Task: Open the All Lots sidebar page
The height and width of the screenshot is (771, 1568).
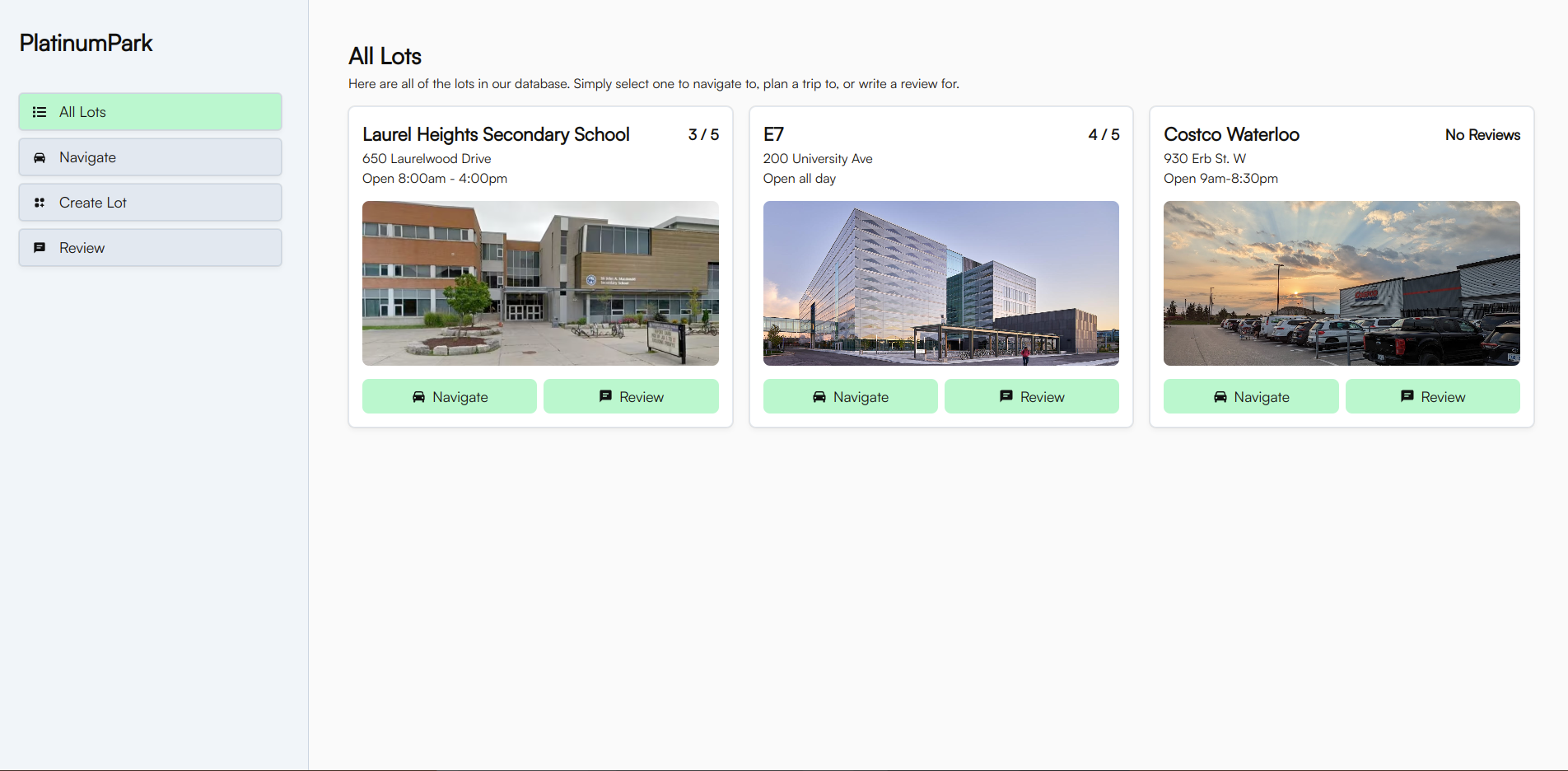Action: pyautogui.click(x=151, y=112)
